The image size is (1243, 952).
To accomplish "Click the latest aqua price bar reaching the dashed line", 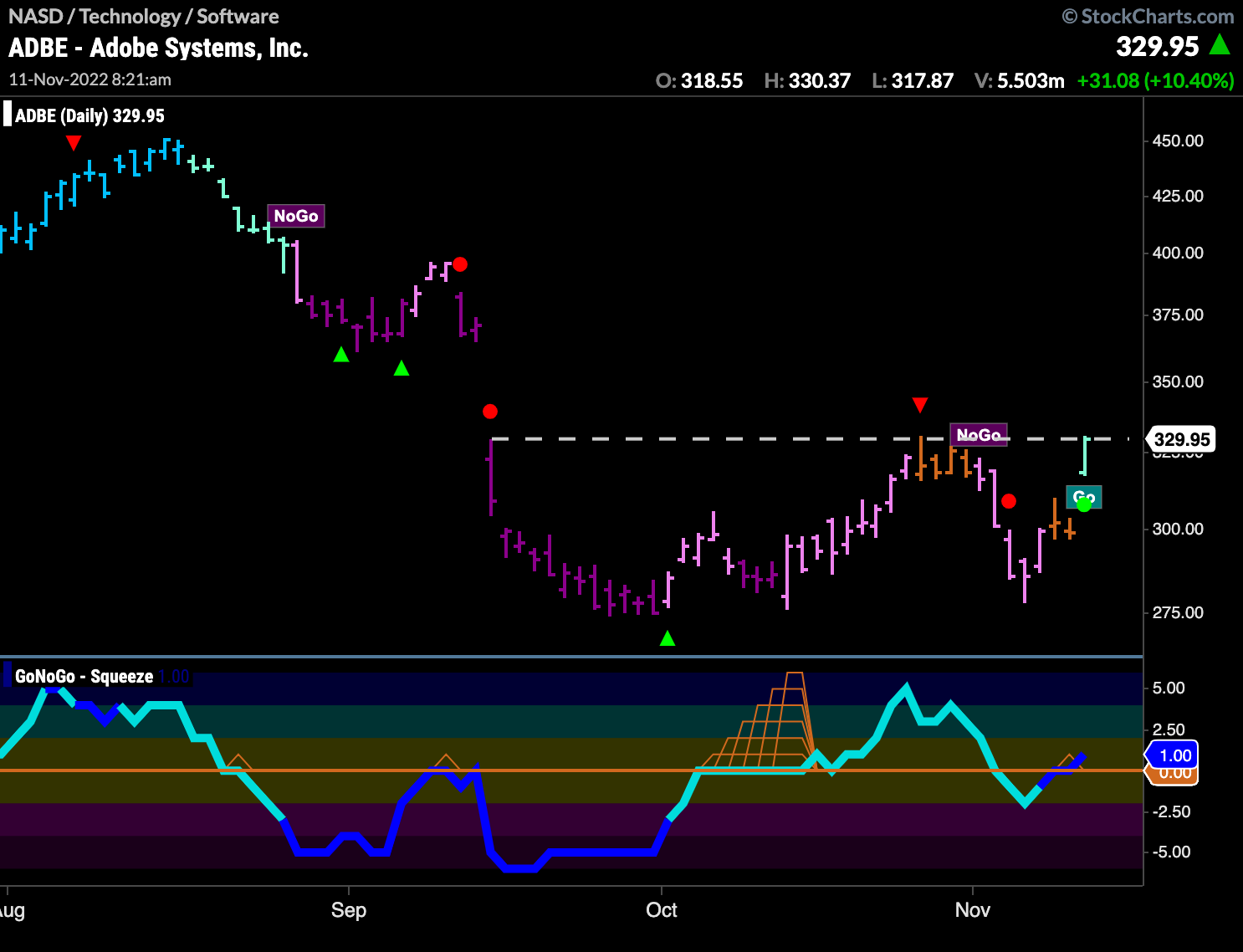I will click(x=1084, y=456).
